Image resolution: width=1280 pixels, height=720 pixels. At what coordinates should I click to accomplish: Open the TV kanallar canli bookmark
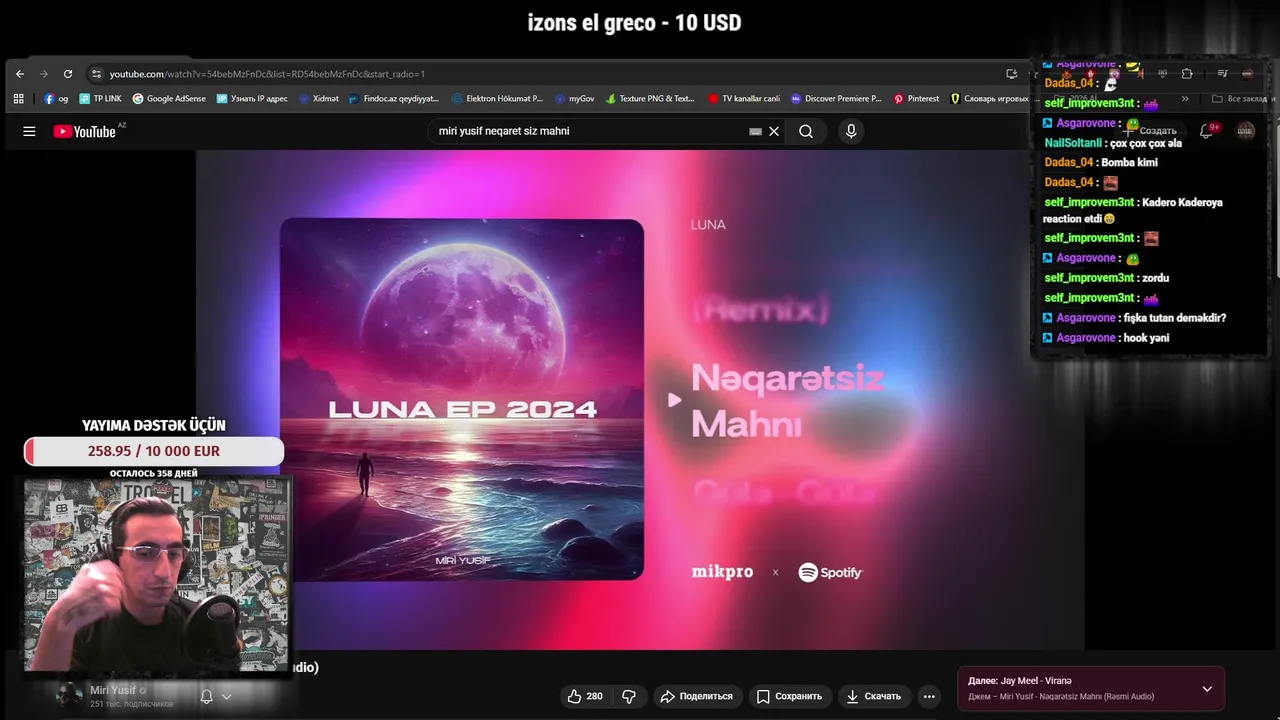744,99
